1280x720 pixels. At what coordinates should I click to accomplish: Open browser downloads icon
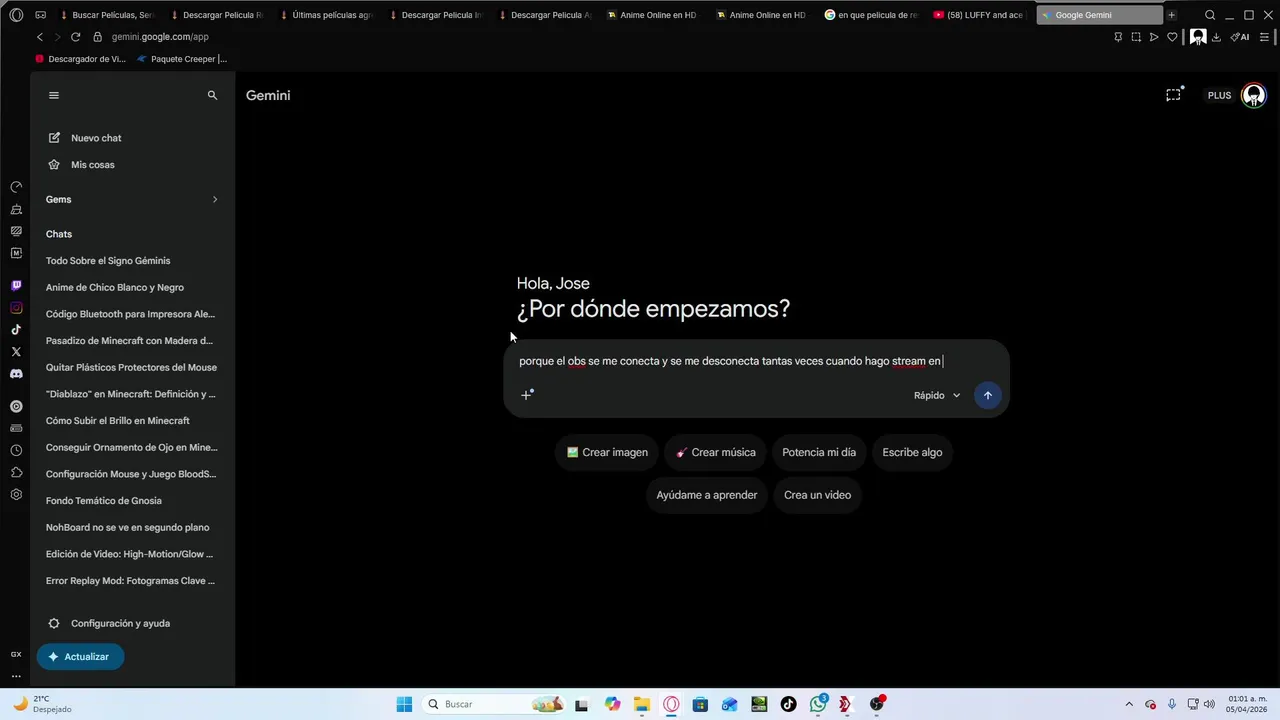point(1217,37)
